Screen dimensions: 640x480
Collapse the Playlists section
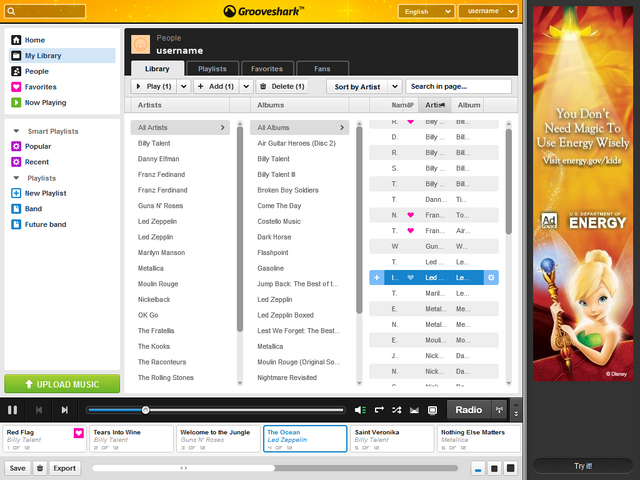16,178
